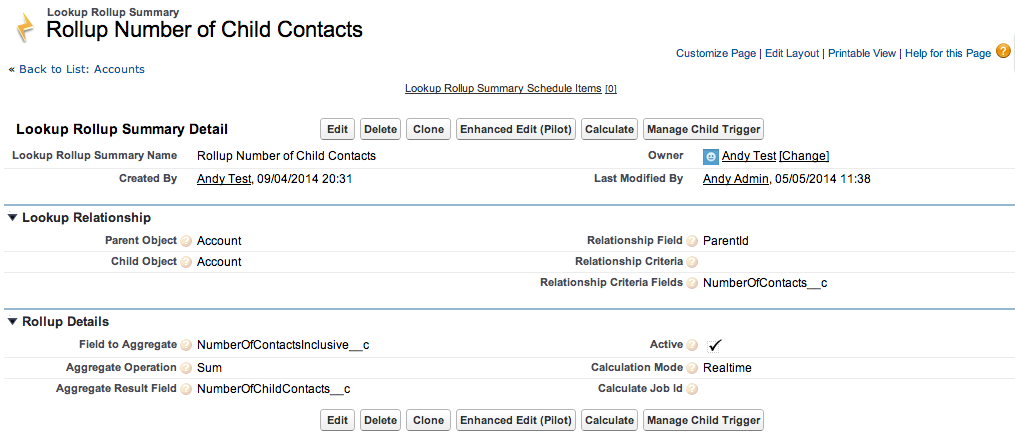This screenshot has width=1015, height=437.
Task: Click help bubble next to Aggregate Operation
Action: point(187,368)
